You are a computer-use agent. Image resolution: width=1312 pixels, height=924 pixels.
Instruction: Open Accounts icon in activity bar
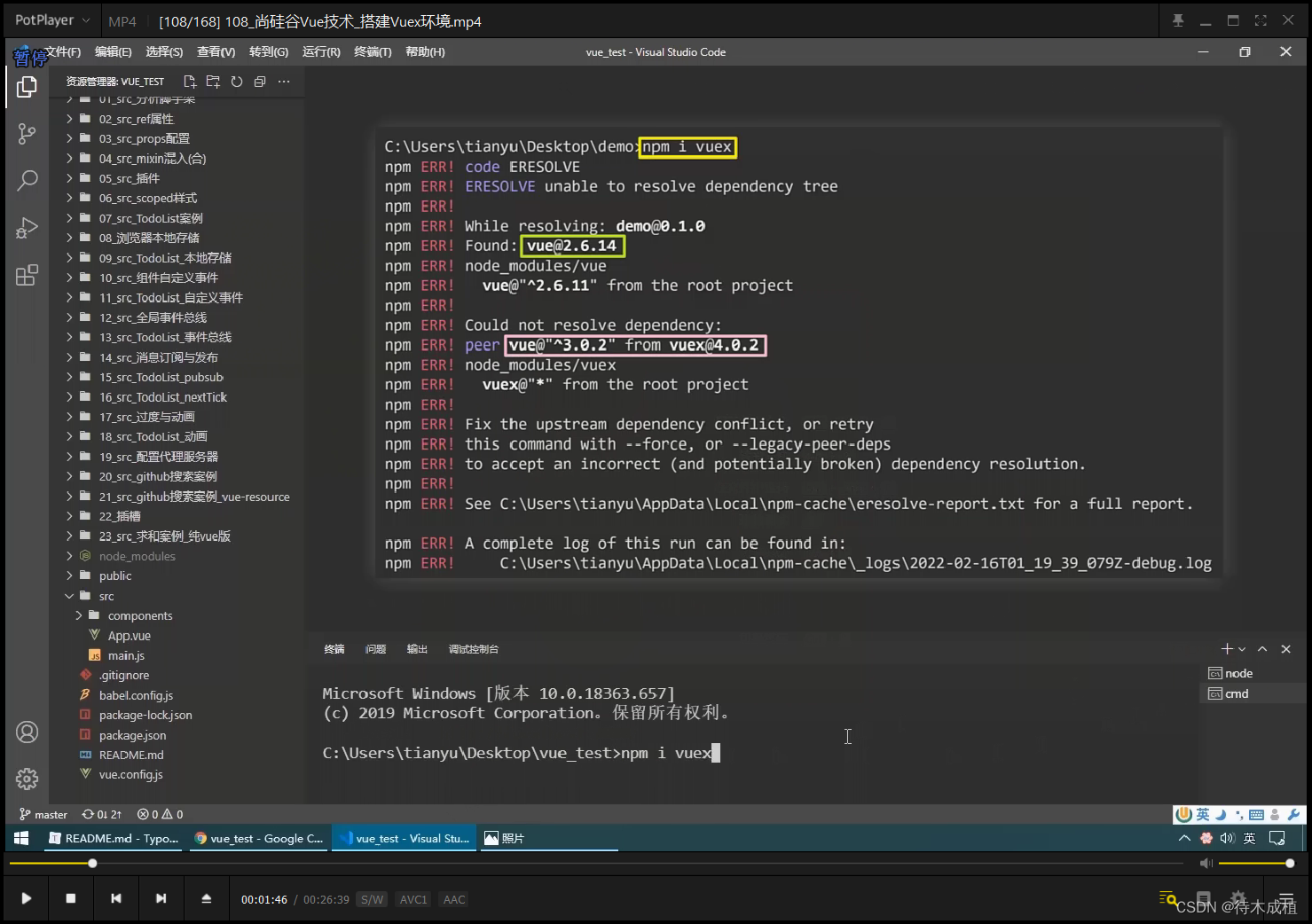tap(27, 732)
